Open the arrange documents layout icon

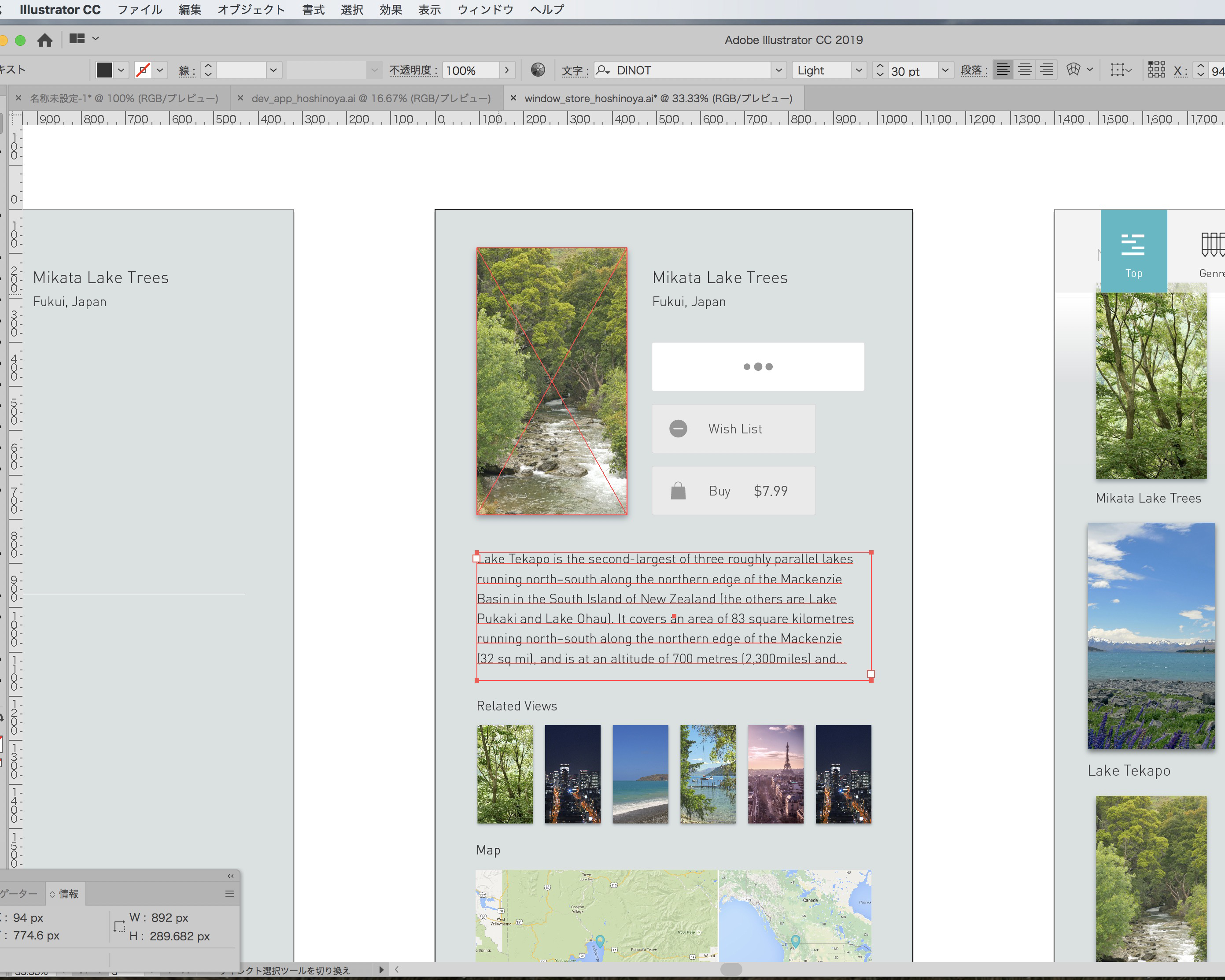point(77,39)
